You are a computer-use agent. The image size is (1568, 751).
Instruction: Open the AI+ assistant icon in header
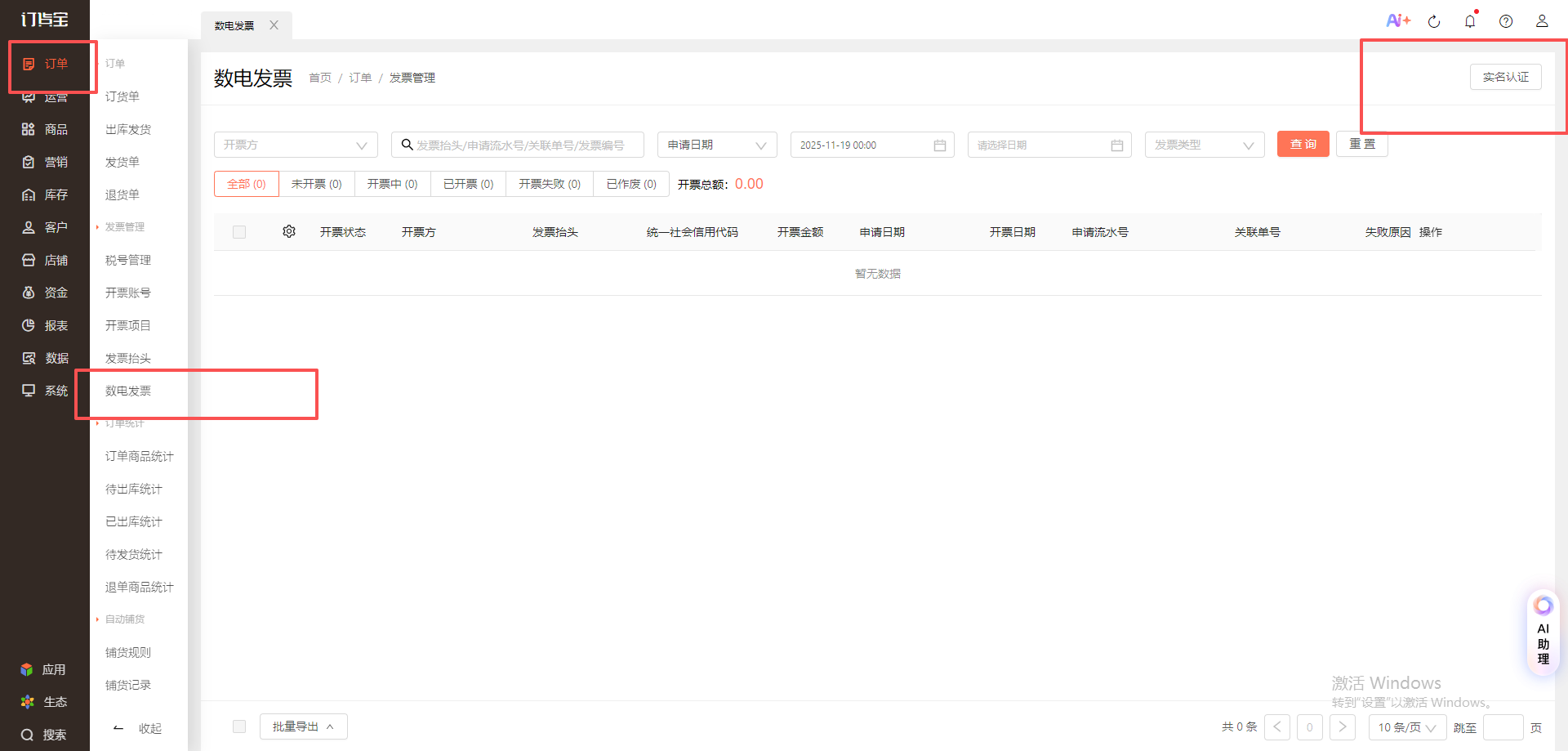[x=1397, y=20]
